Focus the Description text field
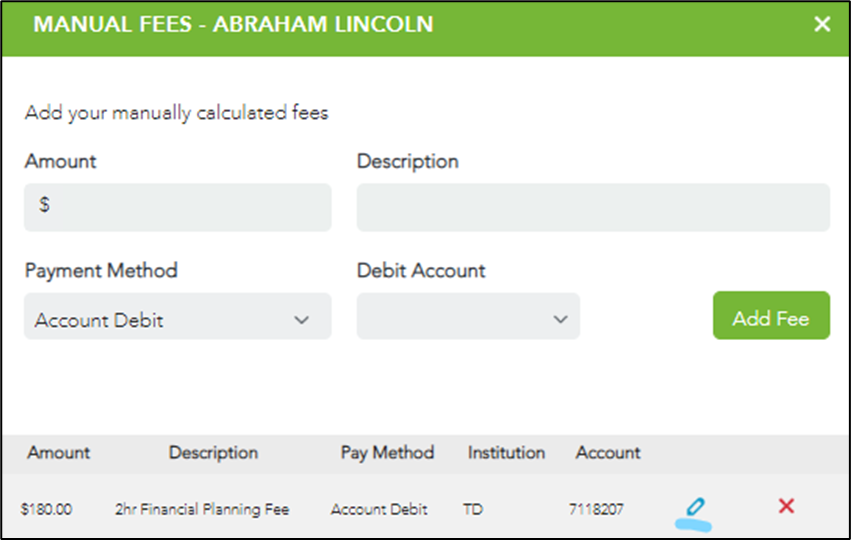851x540 pixels. click(x=593, y=207)
